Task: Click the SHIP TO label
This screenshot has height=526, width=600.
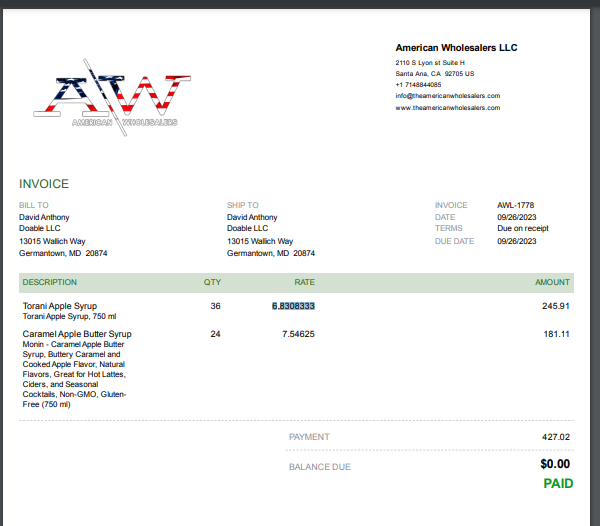Action: coord(243,205)
